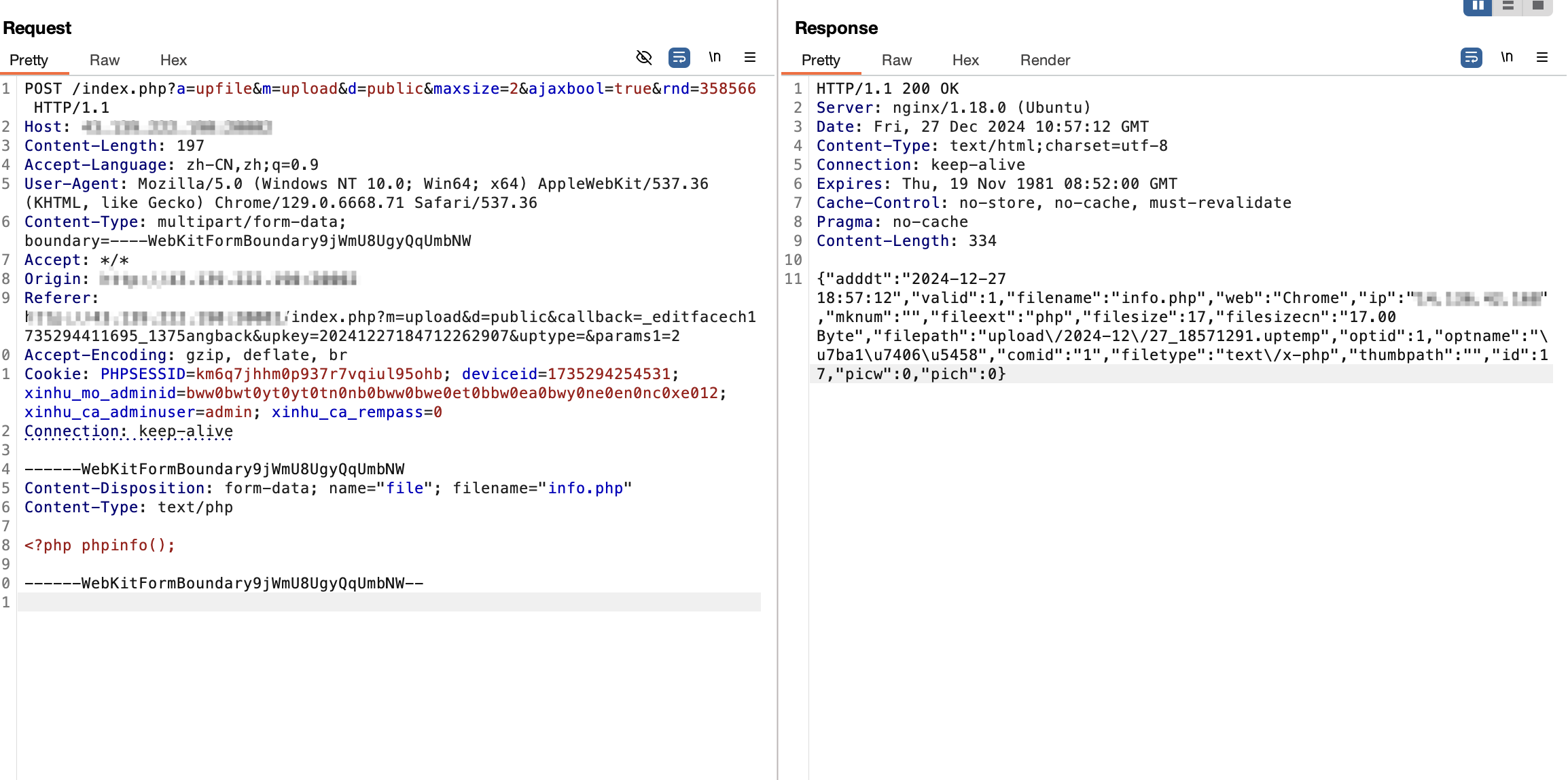The image size is (1568, 780).
Task: Switch Response view to the Hex tab
Action: point(965,60)
